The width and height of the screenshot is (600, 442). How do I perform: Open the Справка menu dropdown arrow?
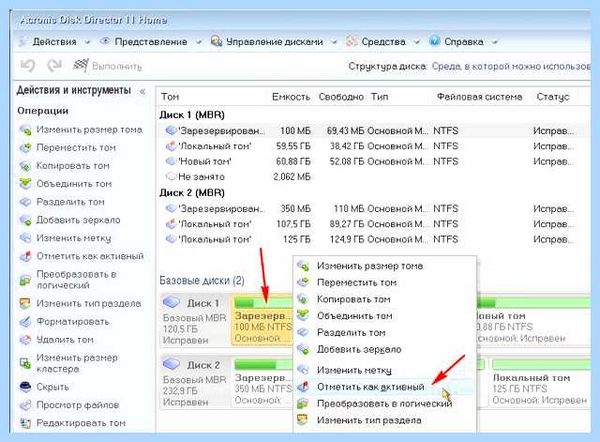point(495,42)
